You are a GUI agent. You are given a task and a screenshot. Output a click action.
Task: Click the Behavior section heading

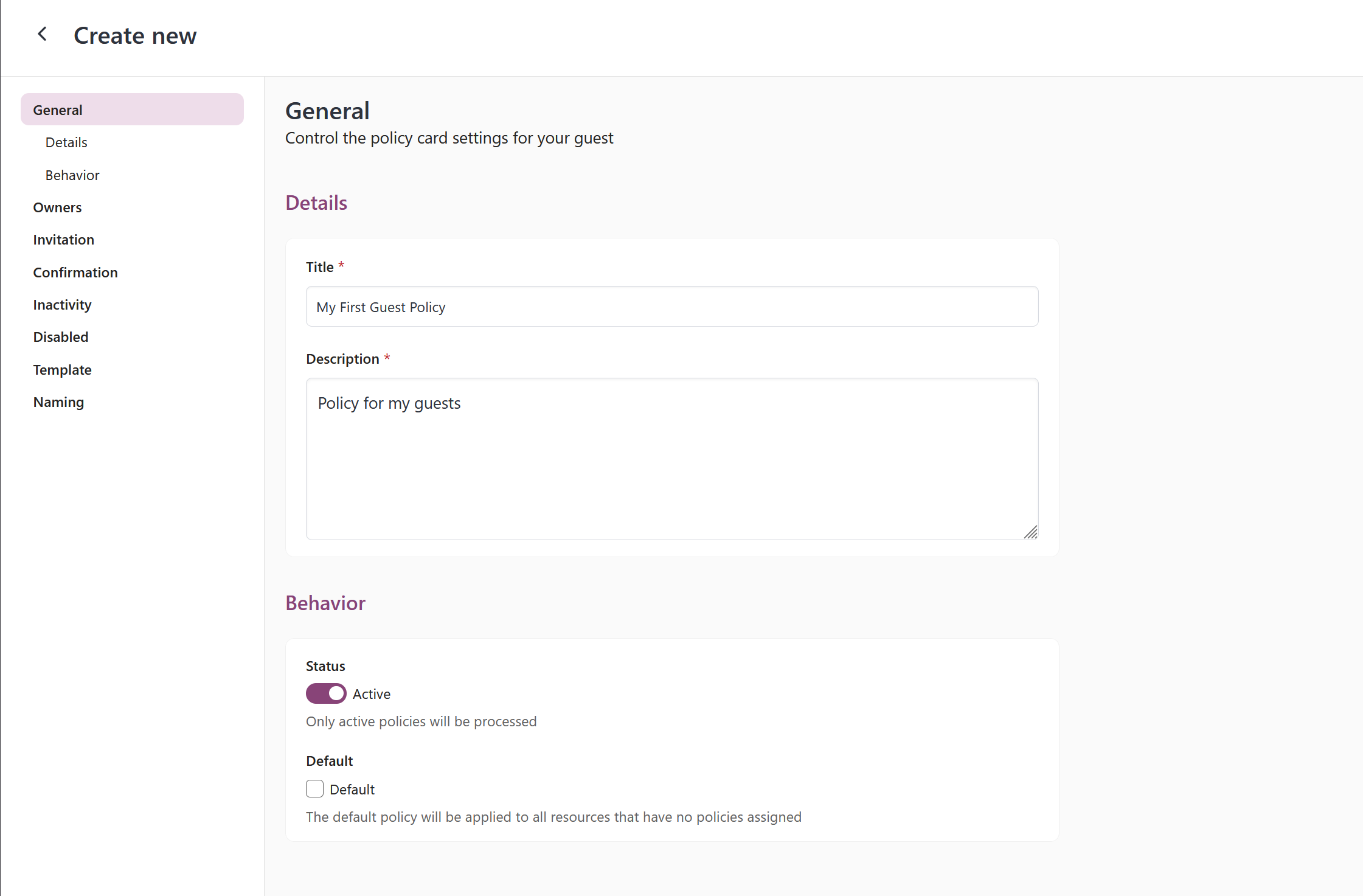(325, 603)
